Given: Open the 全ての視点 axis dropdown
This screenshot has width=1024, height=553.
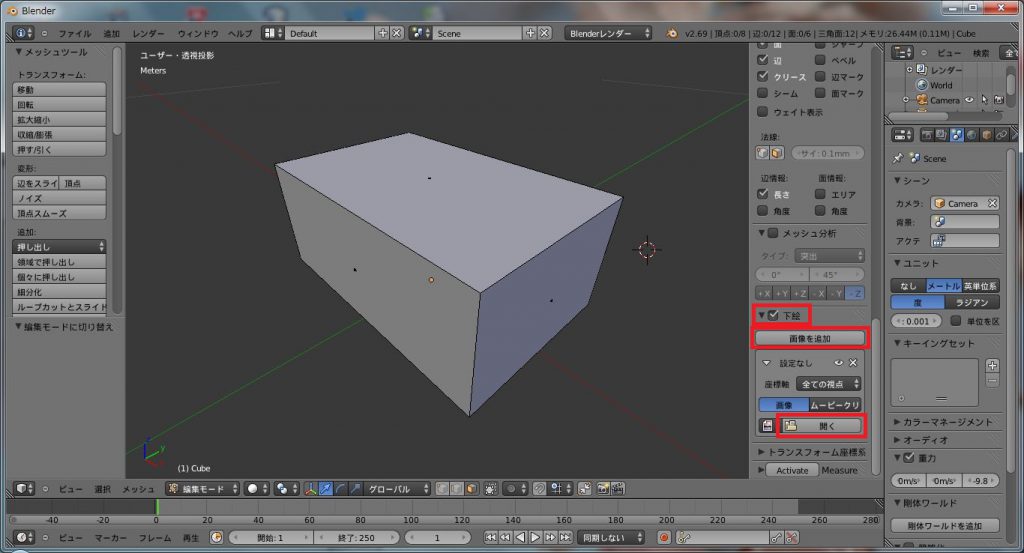Looking at the screenshot, I should coord(828,384).
